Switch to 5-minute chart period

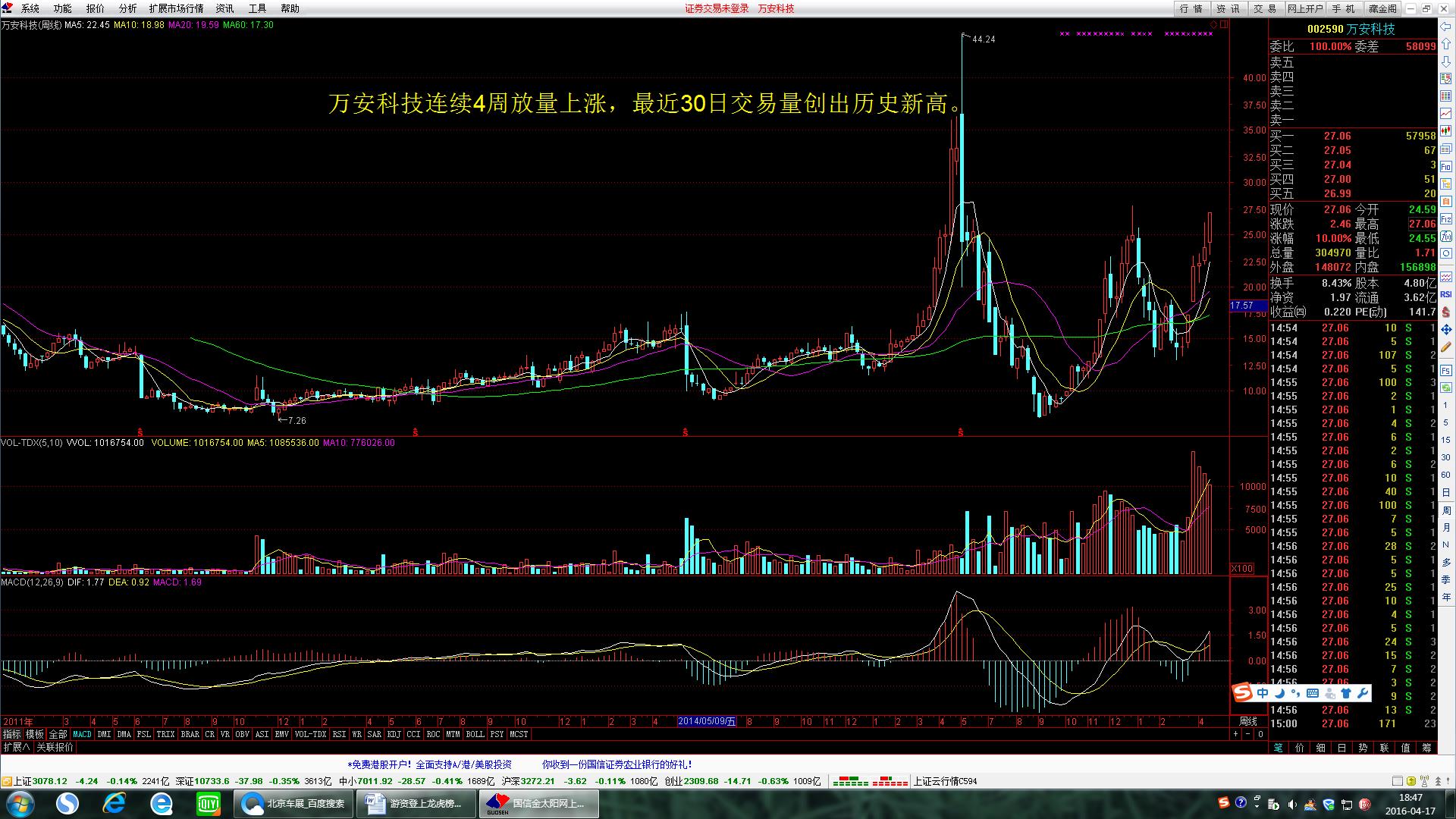click(x=1446, y=422)
